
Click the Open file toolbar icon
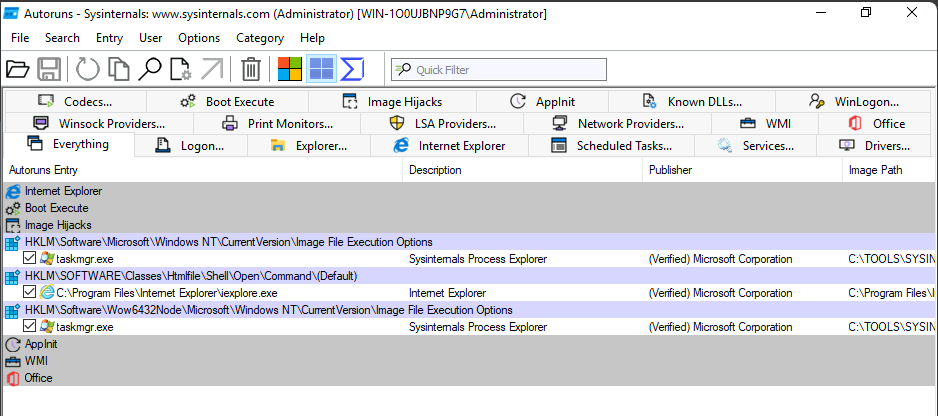(x=18, y=69)
